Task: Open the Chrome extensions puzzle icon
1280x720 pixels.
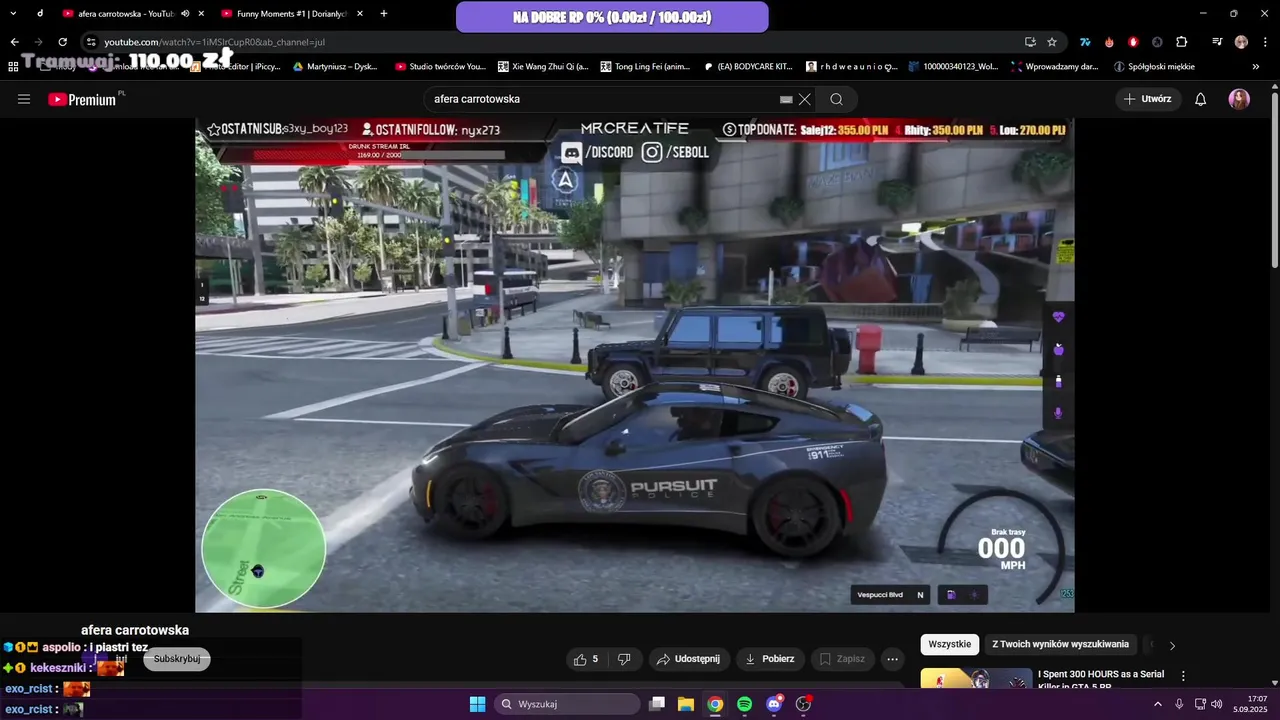Action: [1181, 42]
